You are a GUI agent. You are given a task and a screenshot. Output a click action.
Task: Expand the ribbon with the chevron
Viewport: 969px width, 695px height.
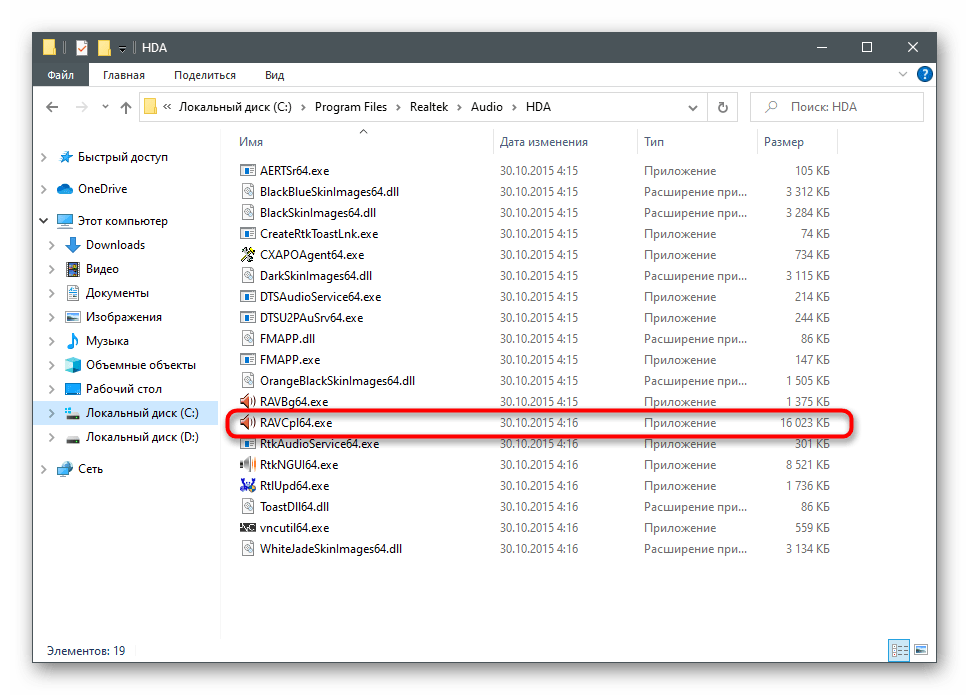click(x=903, y=75)
